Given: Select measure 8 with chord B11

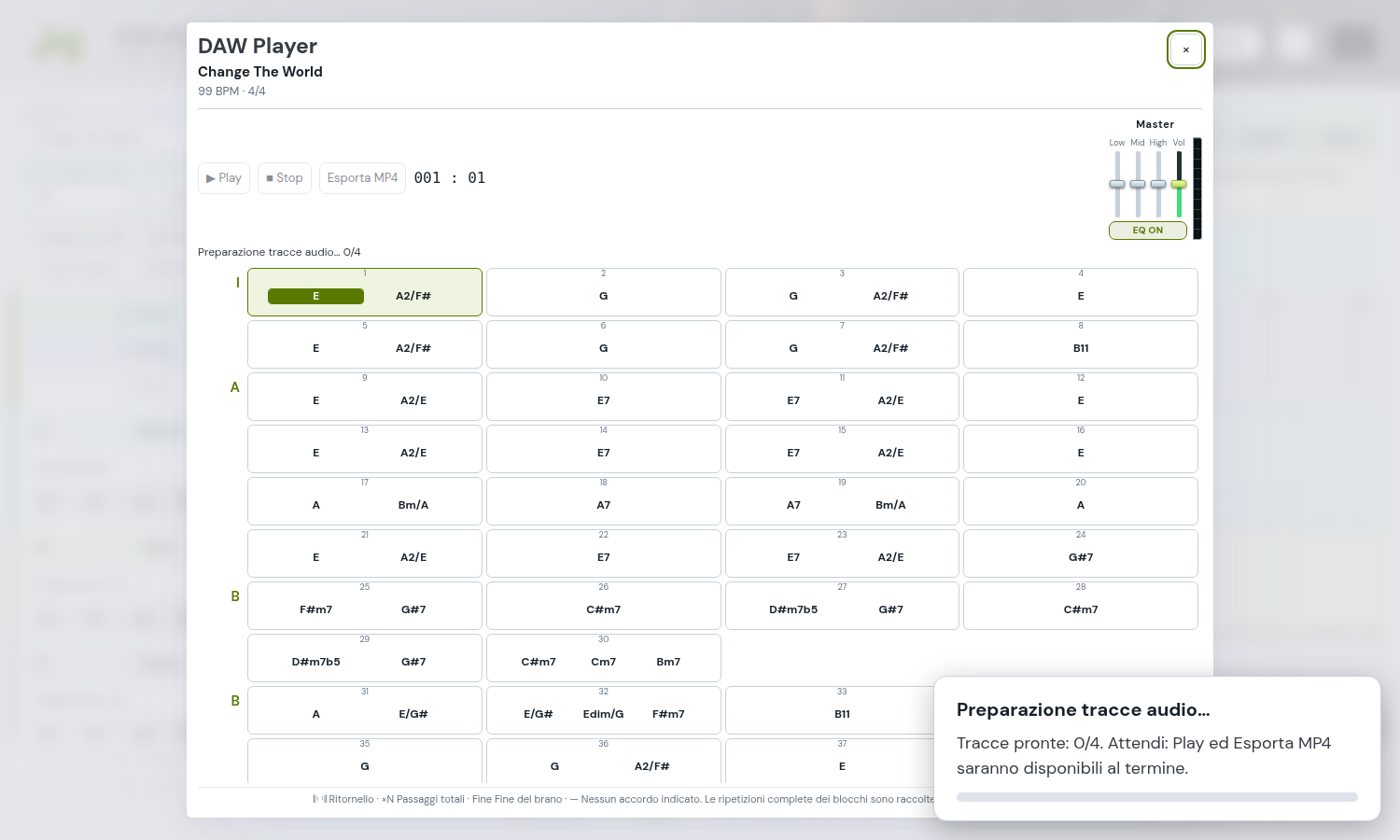Looking at the screenshot, I should tap(1081, 344).
